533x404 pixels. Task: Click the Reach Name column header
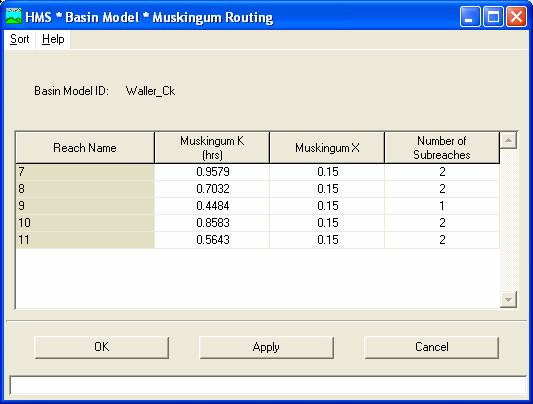tap(85, 148)
